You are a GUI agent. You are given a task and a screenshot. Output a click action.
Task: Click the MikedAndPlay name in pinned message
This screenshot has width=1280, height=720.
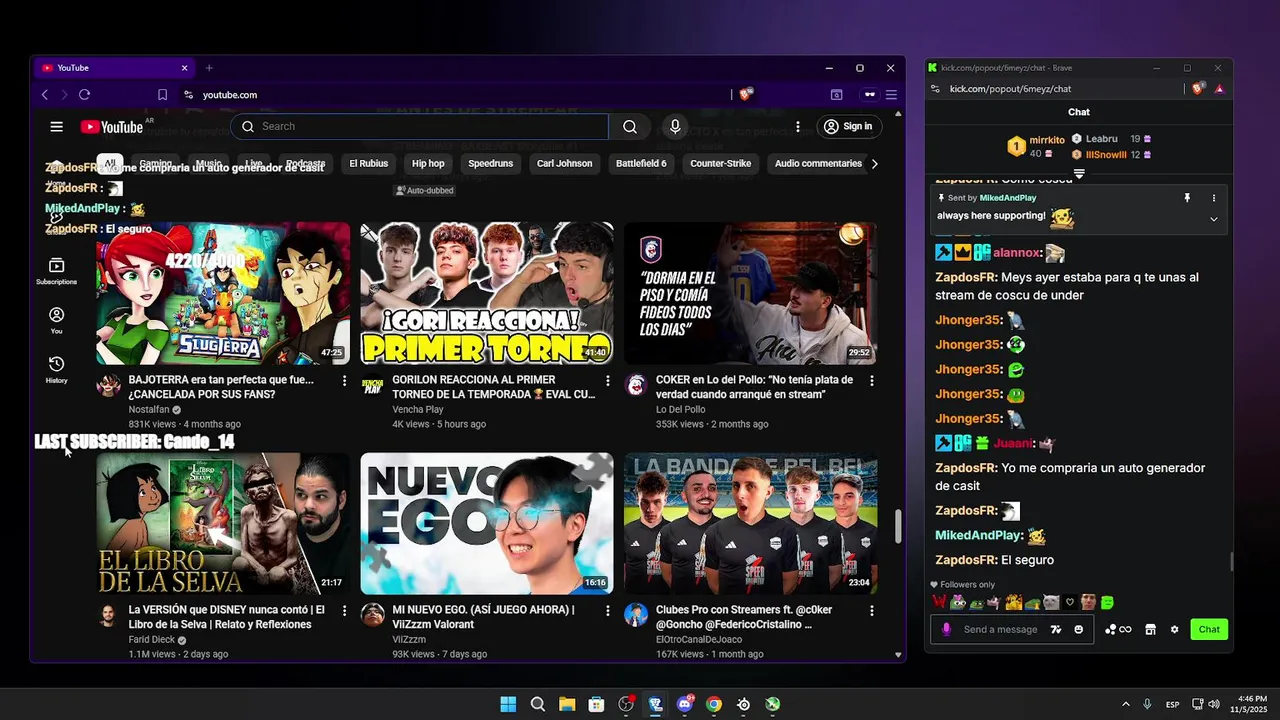1008,198
